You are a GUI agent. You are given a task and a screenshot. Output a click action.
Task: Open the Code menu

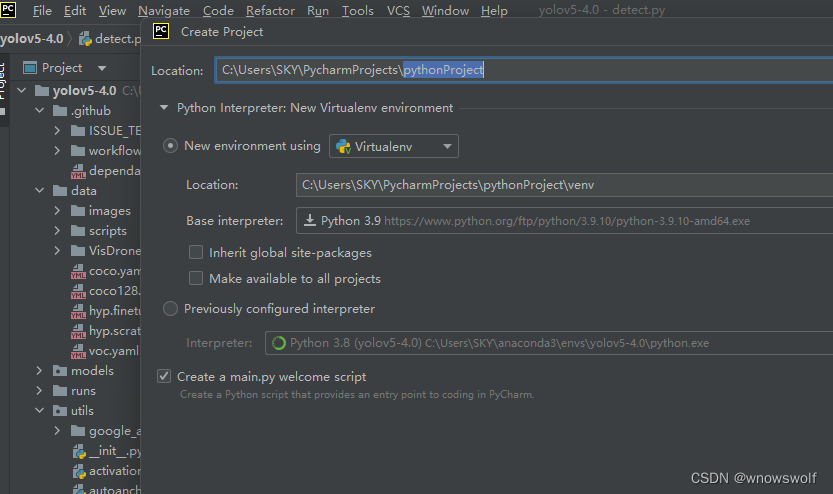[218, 11]
